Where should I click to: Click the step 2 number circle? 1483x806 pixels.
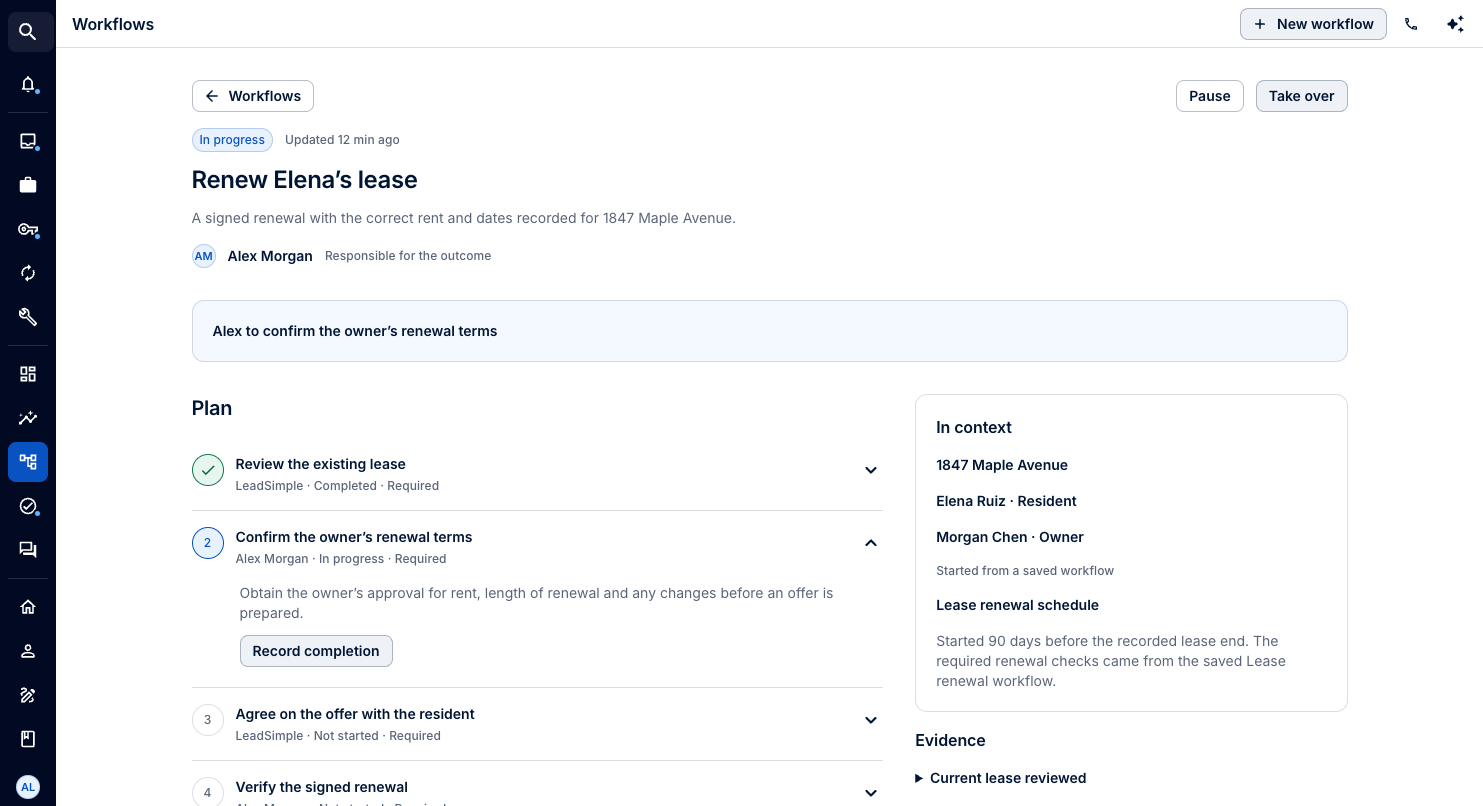(x=208, y=543)
